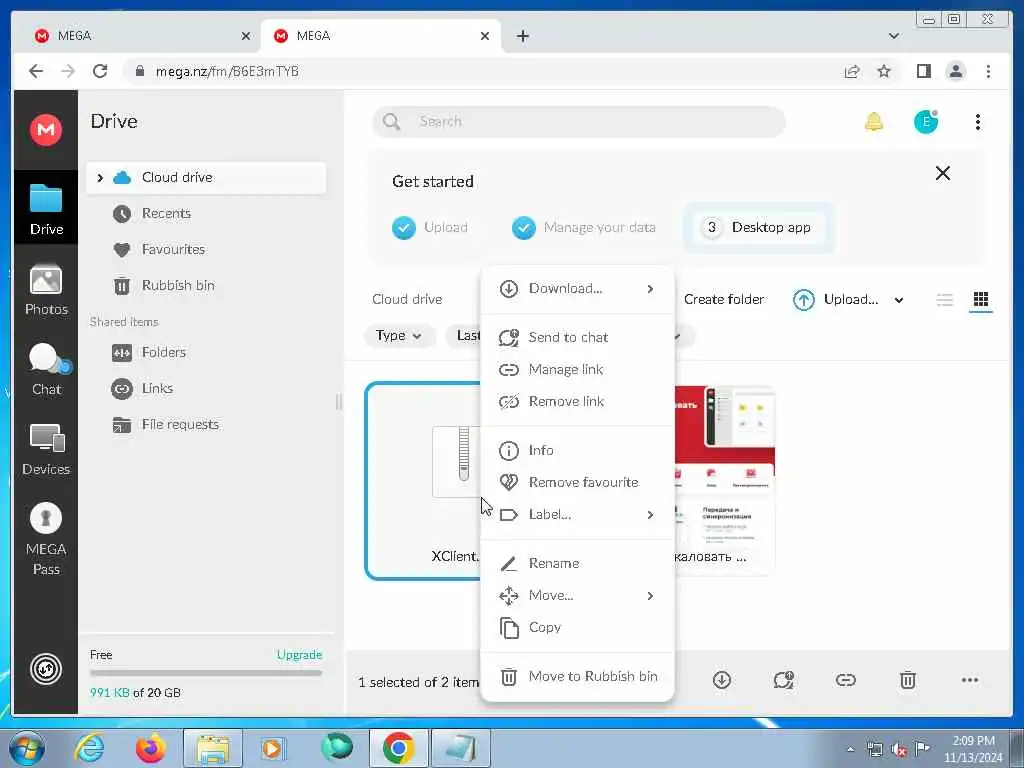
Task: Select Move to Rubbish bin
Action: pyautogui.click(x=577, y=676)
